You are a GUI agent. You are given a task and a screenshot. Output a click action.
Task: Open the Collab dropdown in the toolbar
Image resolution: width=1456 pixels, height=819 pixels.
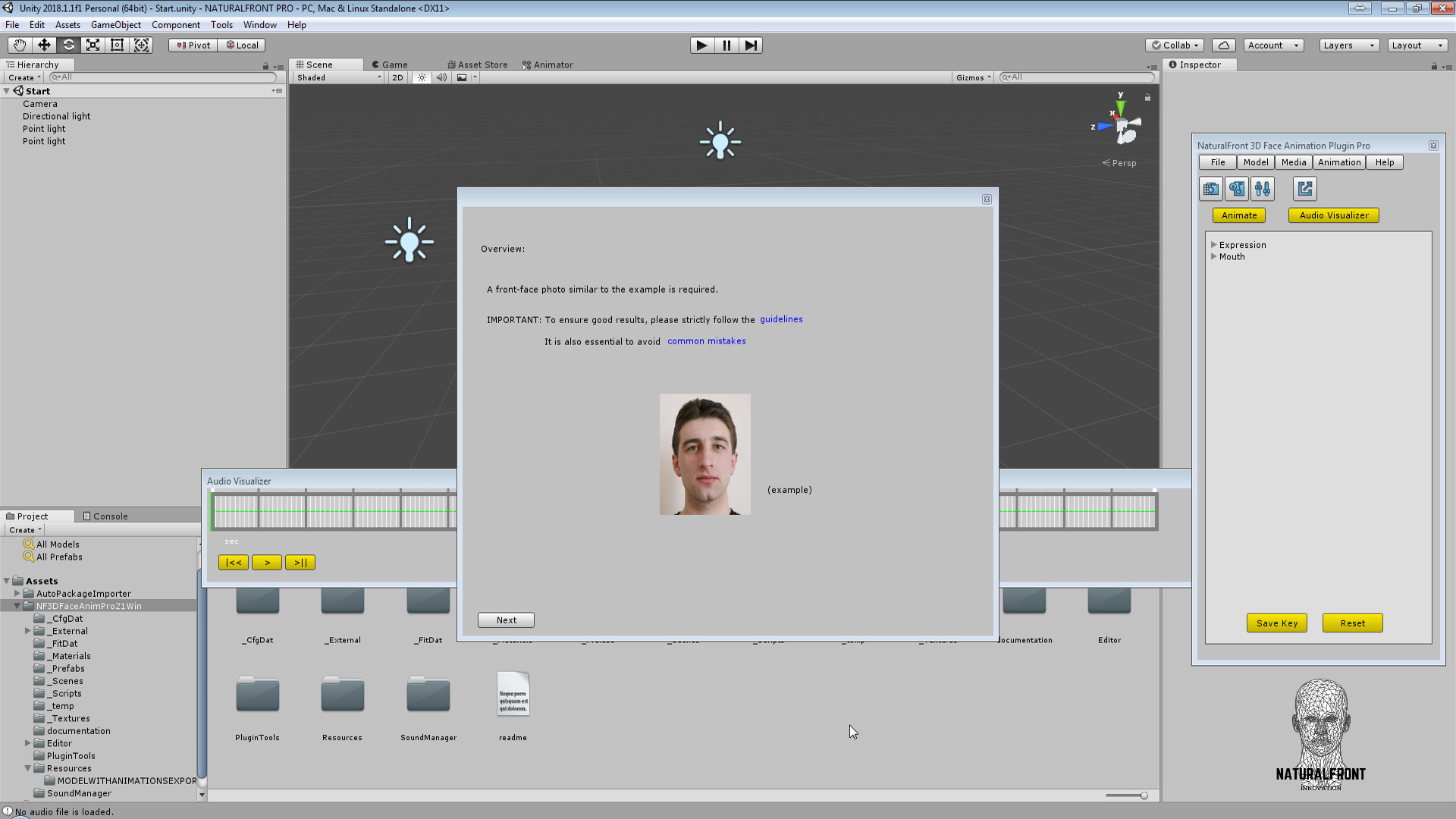[1174, 45]
